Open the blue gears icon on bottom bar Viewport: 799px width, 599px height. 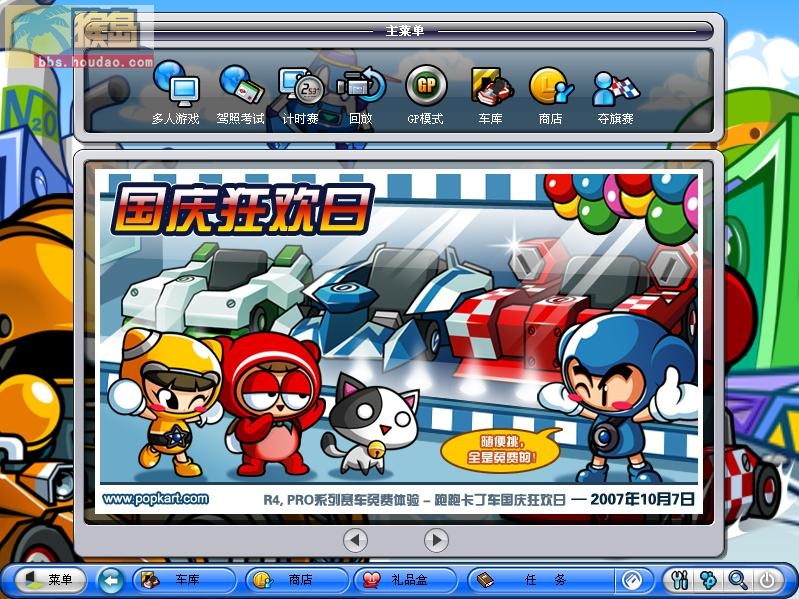(709, 580)
